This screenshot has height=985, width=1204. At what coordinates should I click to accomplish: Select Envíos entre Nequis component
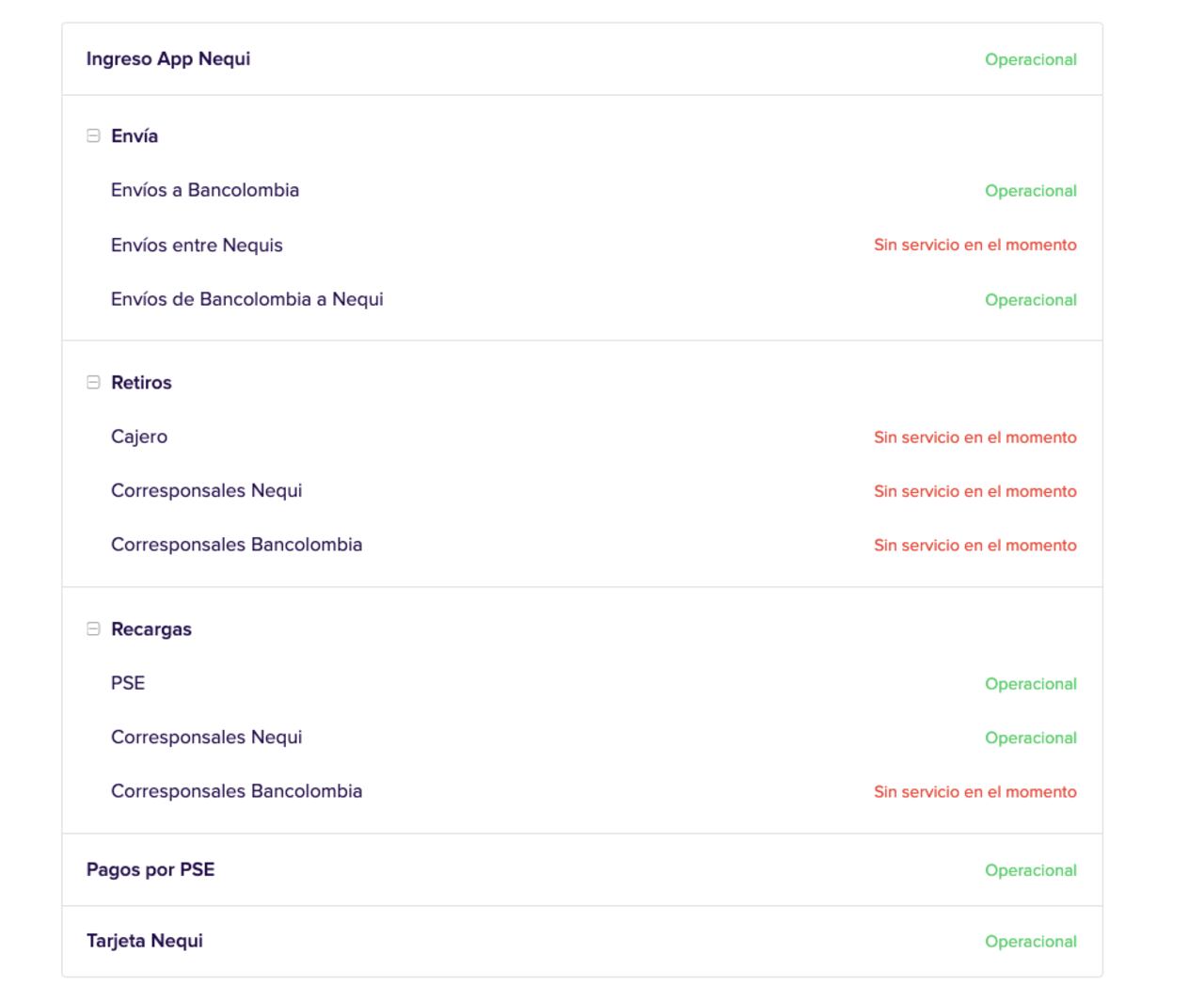[x=197, y=246]
